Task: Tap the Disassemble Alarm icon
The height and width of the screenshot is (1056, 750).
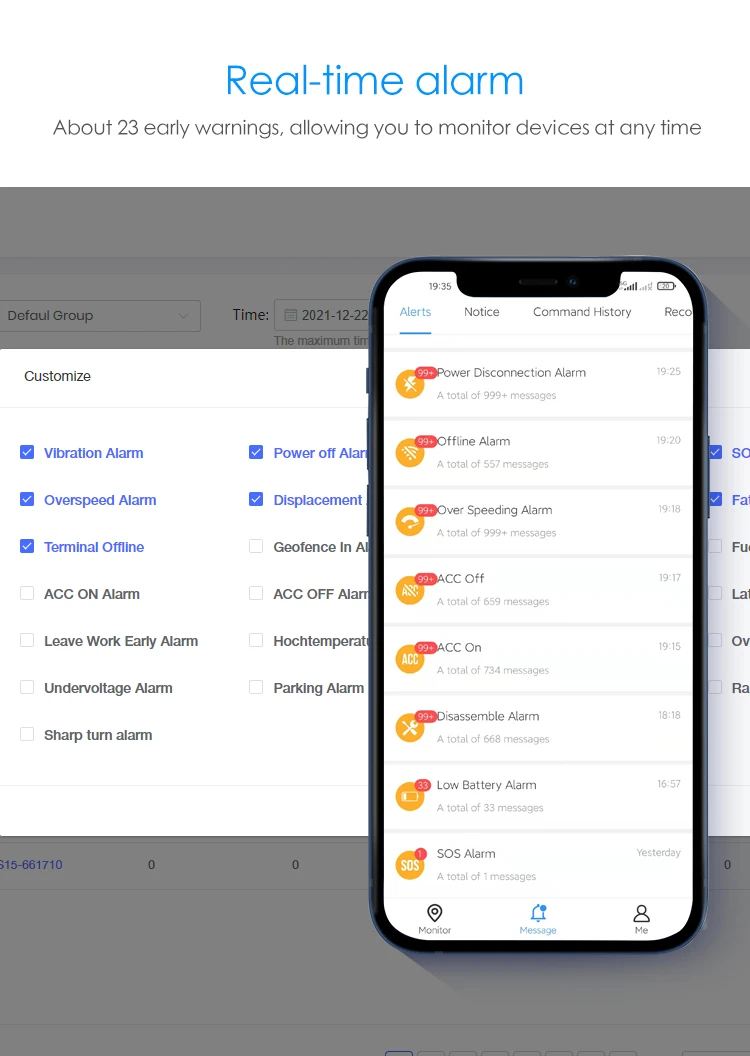Action: tap(410, 728)
